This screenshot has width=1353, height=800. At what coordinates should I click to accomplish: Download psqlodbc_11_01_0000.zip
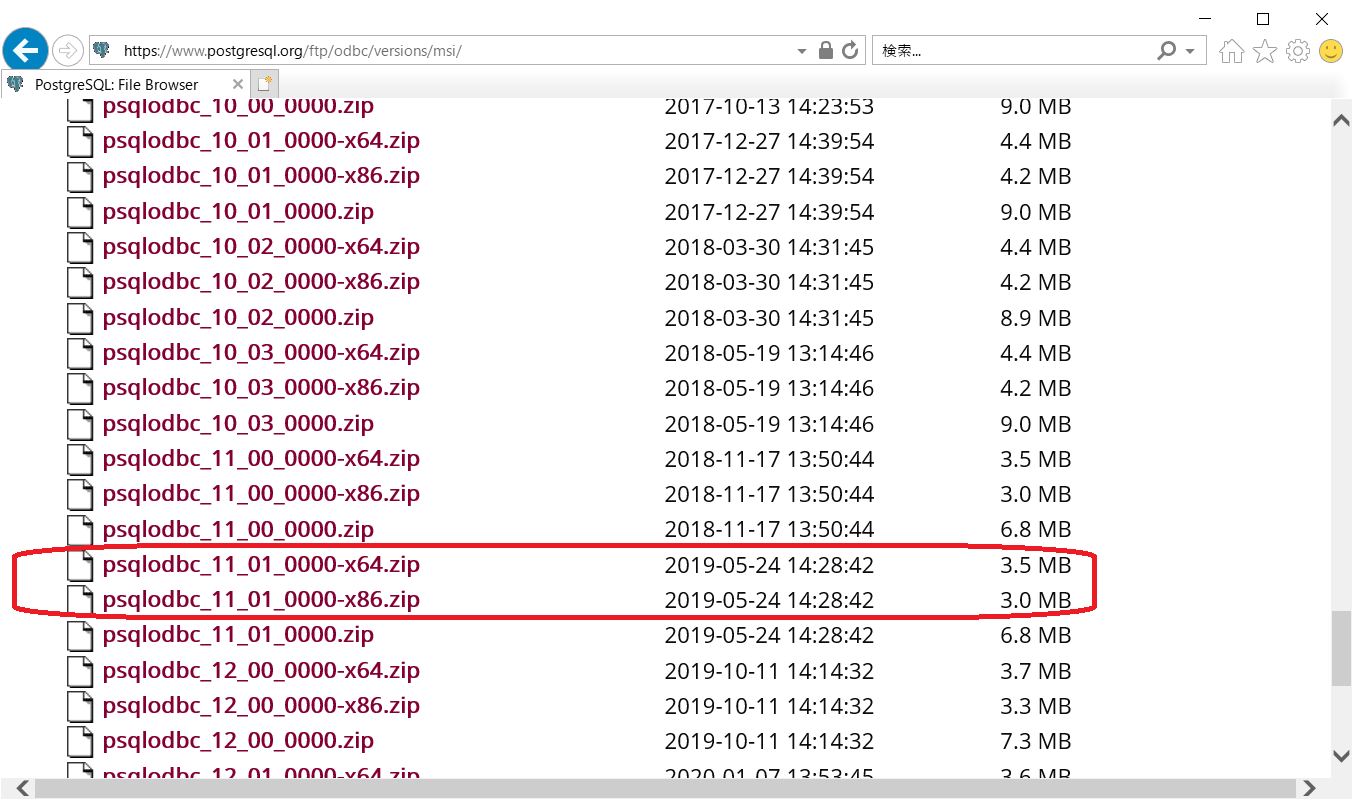coord(238,634)
